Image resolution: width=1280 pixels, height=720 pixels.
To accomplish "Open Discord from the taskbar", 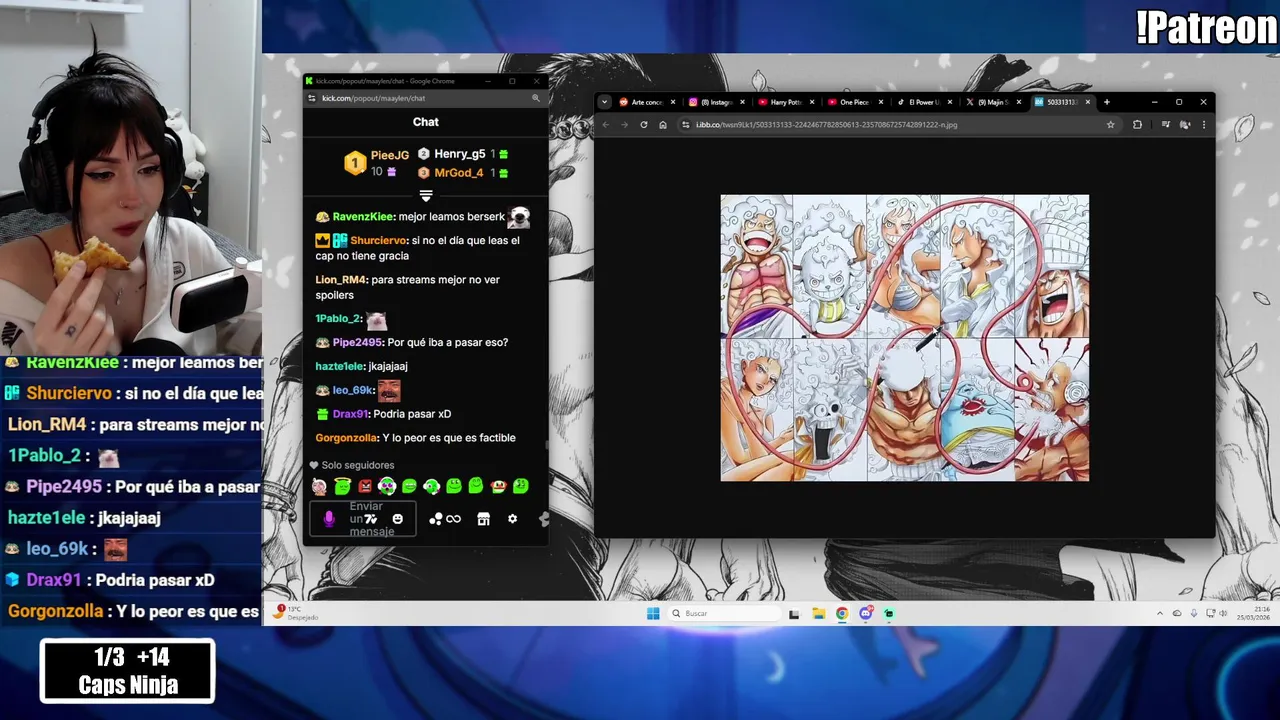I will tap(866, 613).
